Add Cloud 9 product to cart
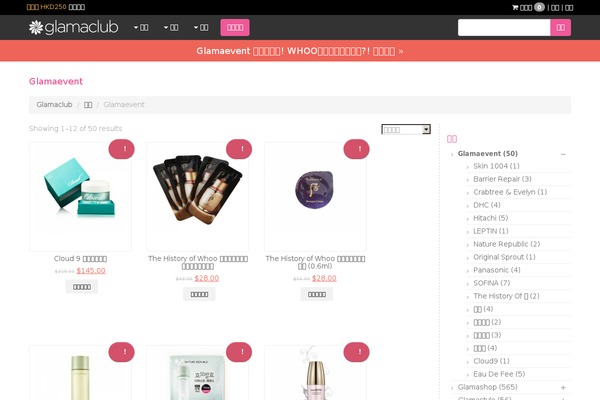This screenshot has height=400, width=600. tap(82, 287)
